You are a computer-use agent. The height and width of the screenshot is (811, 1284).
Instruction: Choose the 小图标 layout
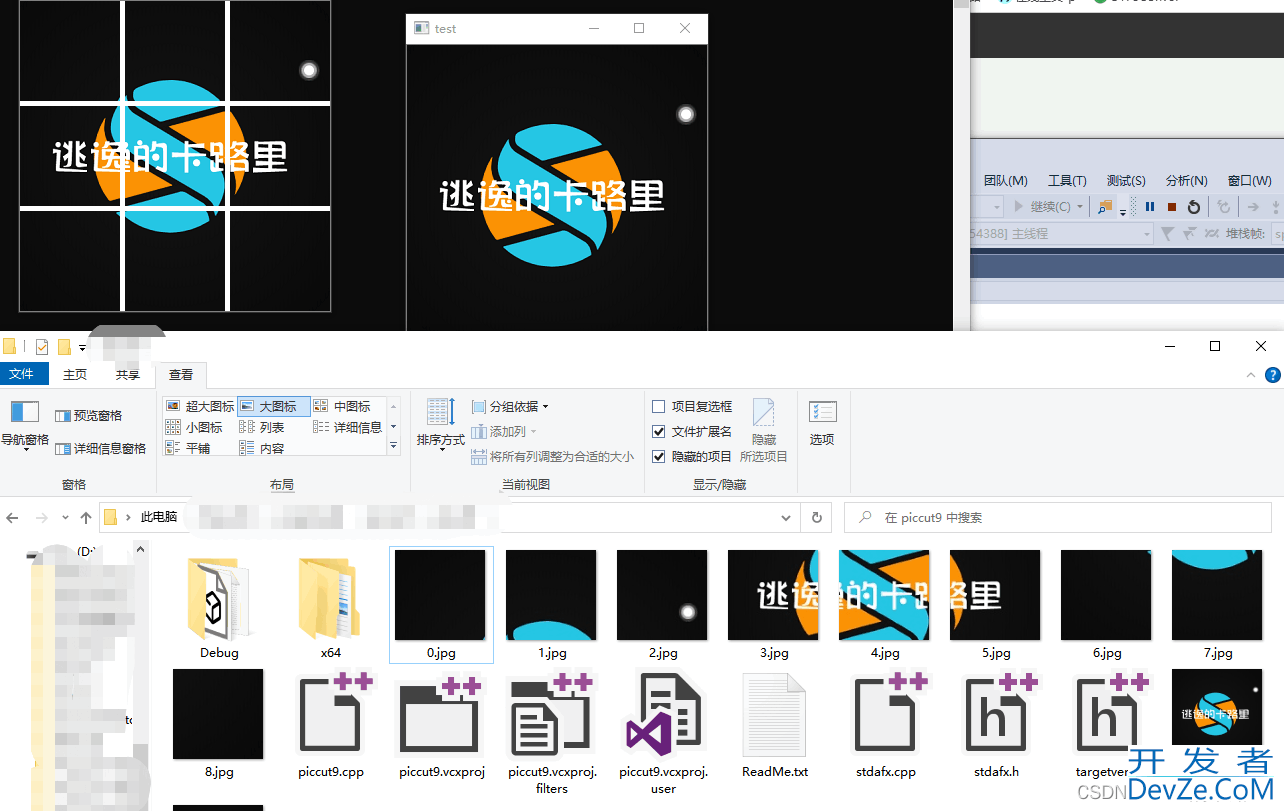[x=194, y=427]
